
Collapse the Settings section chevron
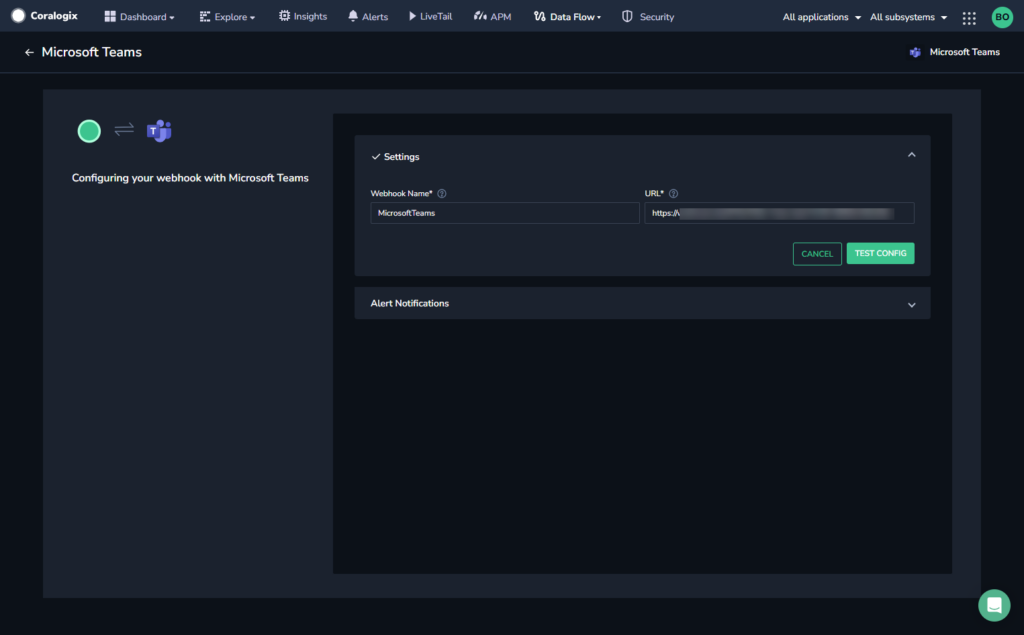912,155
